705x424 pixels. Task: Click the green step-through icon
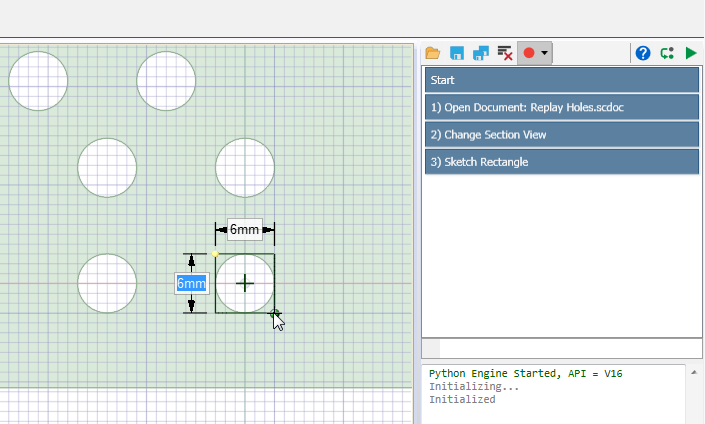667,53
